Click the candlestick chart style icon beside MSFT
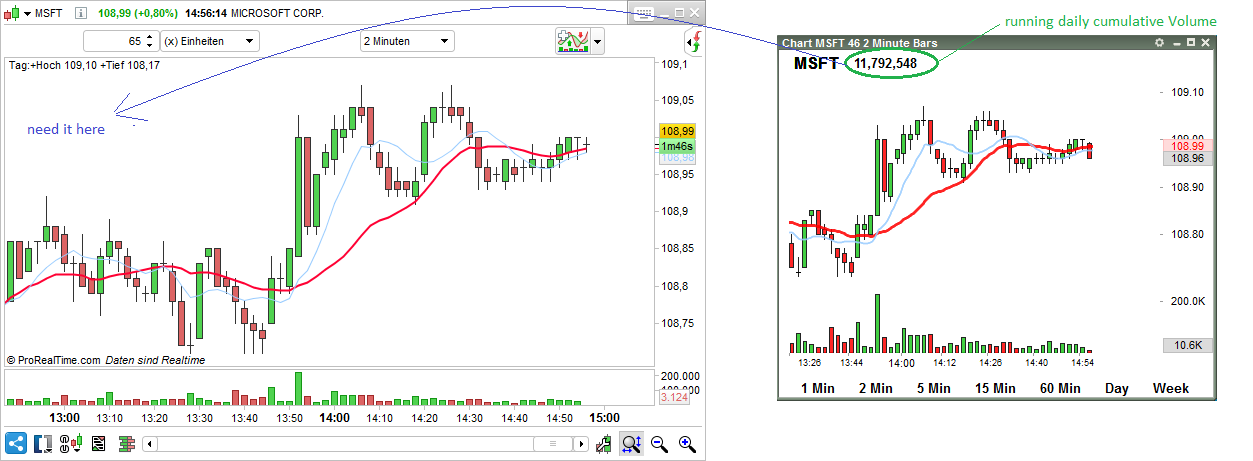This screenshot has width=1253, height=461. [10, 13]
